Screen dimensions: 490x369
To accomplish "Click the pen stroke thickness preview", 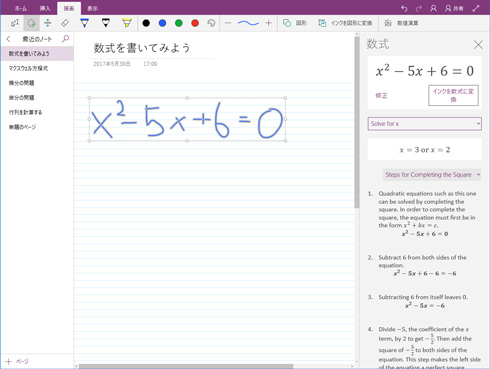I will click(x=248, y=23).
